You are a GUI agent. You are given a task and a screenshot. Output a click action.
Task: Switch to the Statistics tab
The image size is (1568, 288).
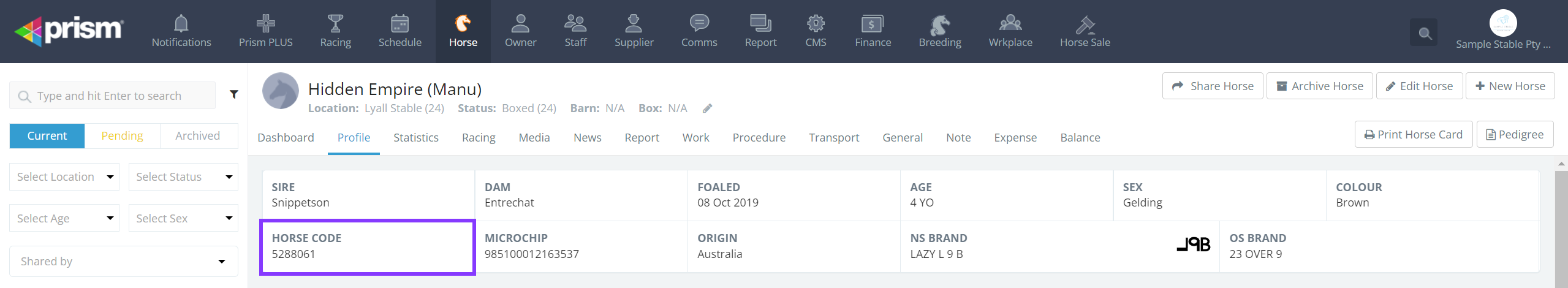(415, 138)
